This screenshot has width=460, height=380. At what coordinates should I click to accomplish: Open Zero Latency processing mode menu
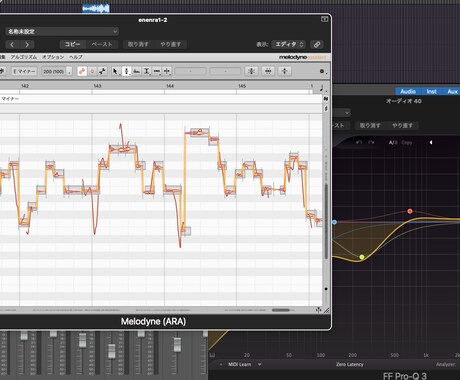coord(349,364)
